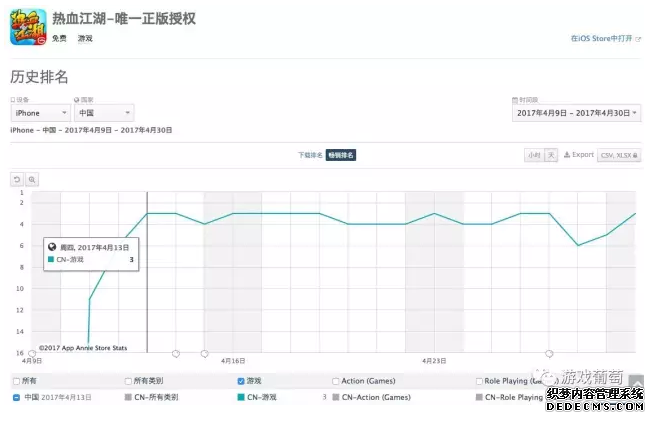Click the 4月16日 axis label
Image resolution: width=655 pixels, height=421 pixels.
233,361
